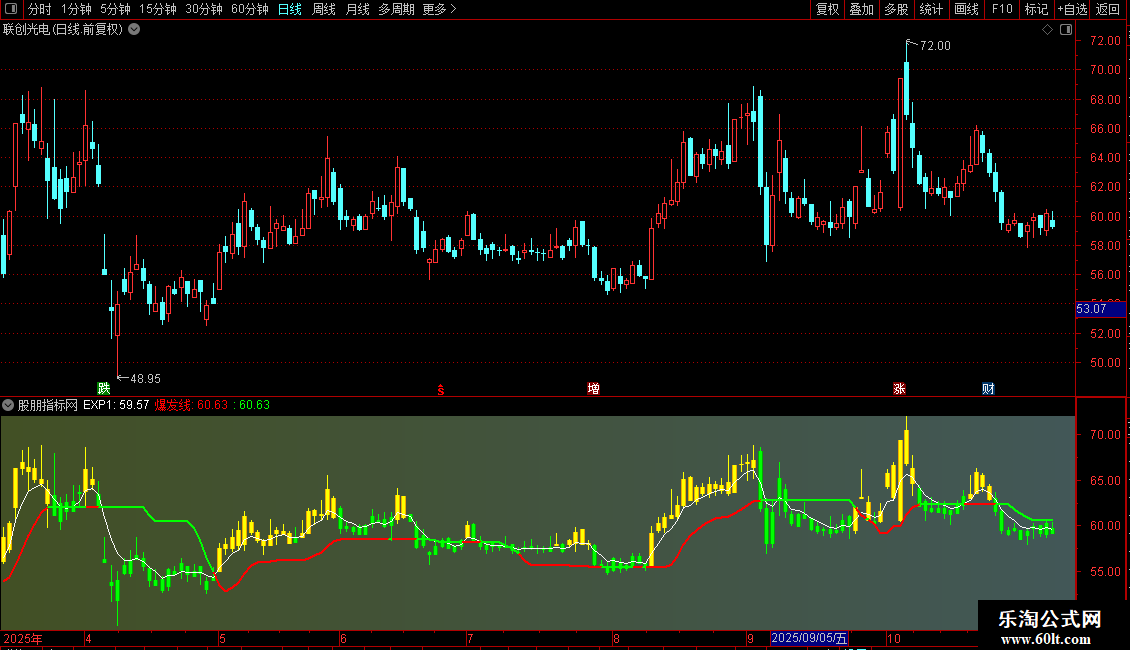
Task: Click month 4 on the timeline
Action: click(x=88, y=638)
